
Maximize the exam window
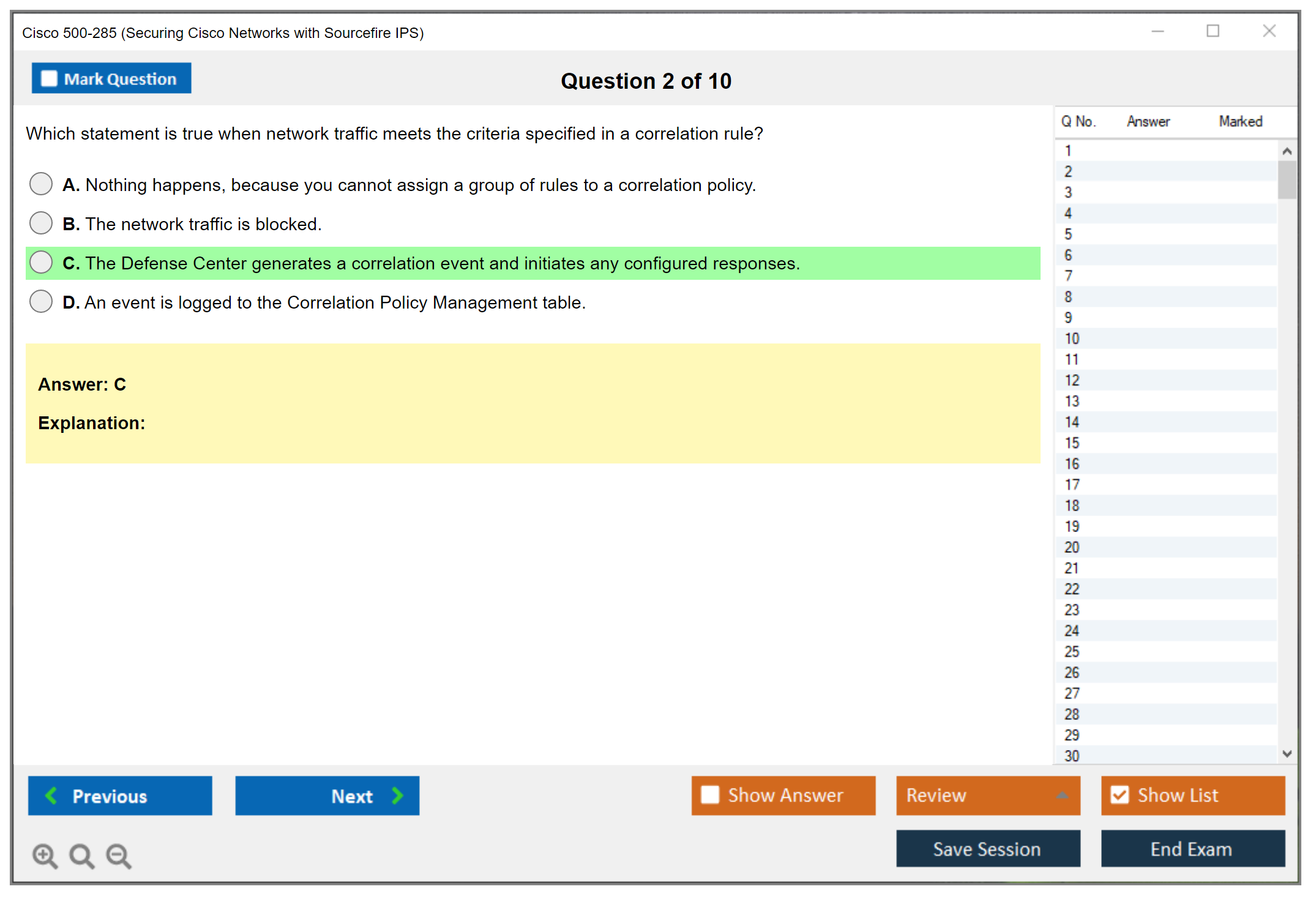[1213, 31]
